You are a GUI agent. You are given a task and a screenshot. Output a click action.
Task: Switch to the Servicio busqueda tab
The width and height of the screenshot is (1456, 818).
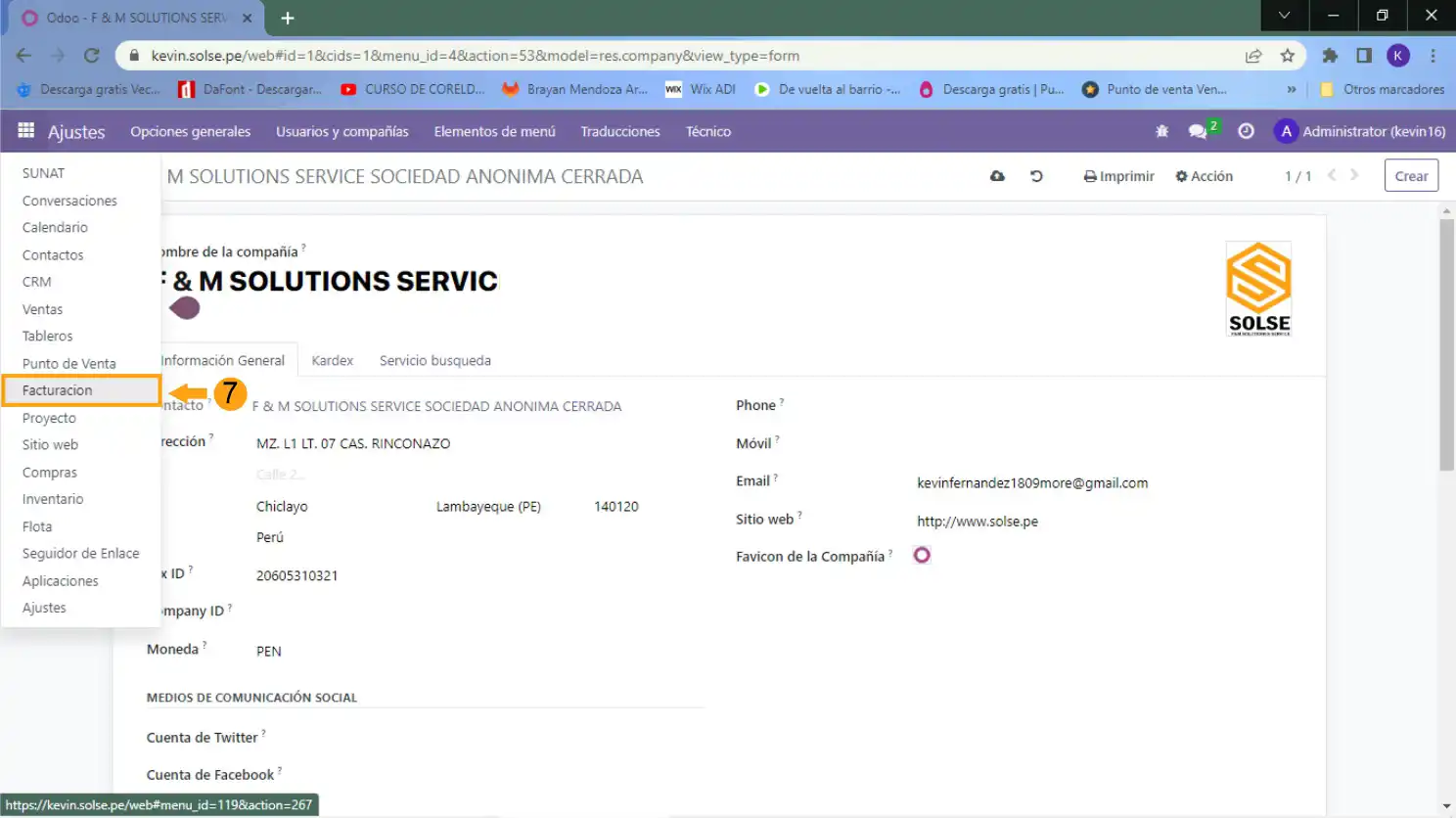(435, 360)
